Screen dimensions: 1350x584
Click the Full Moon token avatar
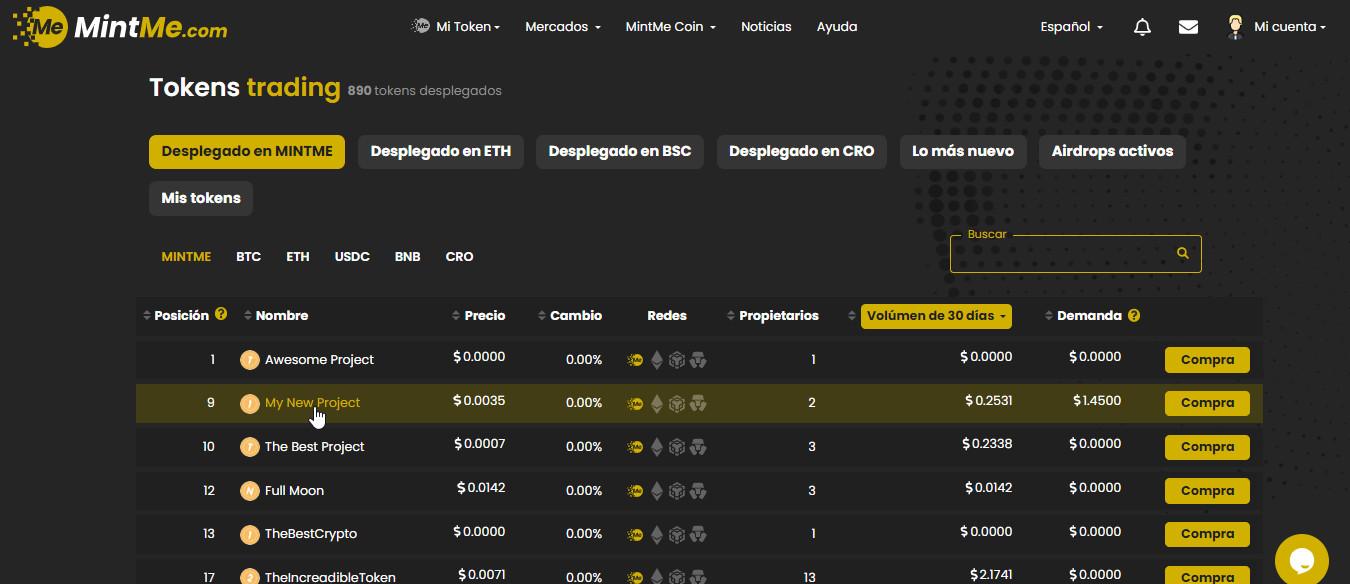250,491
